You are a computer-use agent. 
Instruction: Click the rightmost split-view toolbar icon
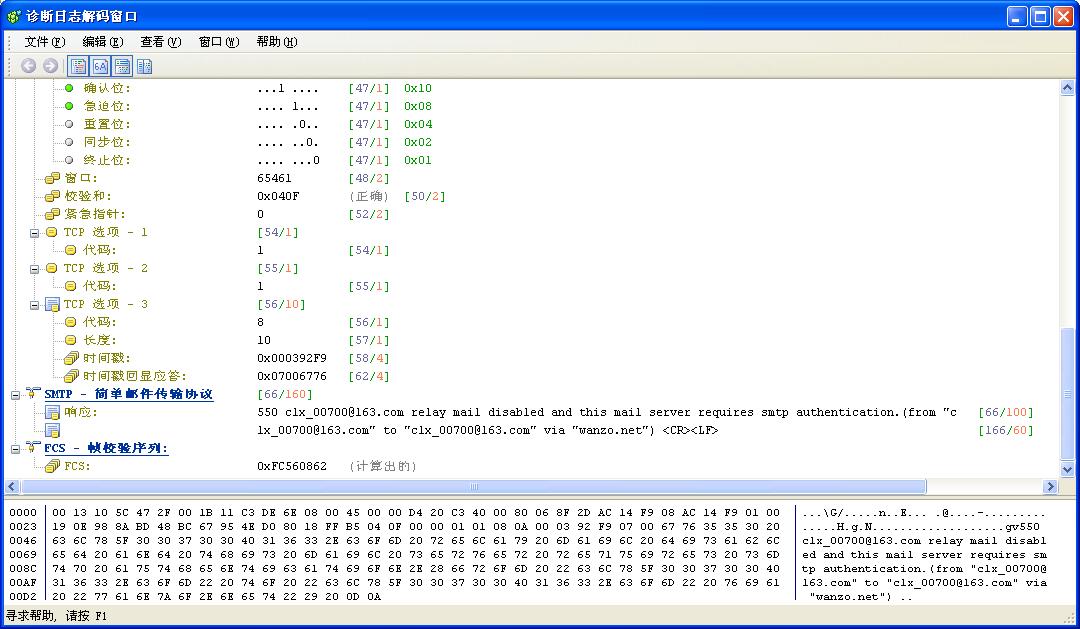[x=144, y=66]
